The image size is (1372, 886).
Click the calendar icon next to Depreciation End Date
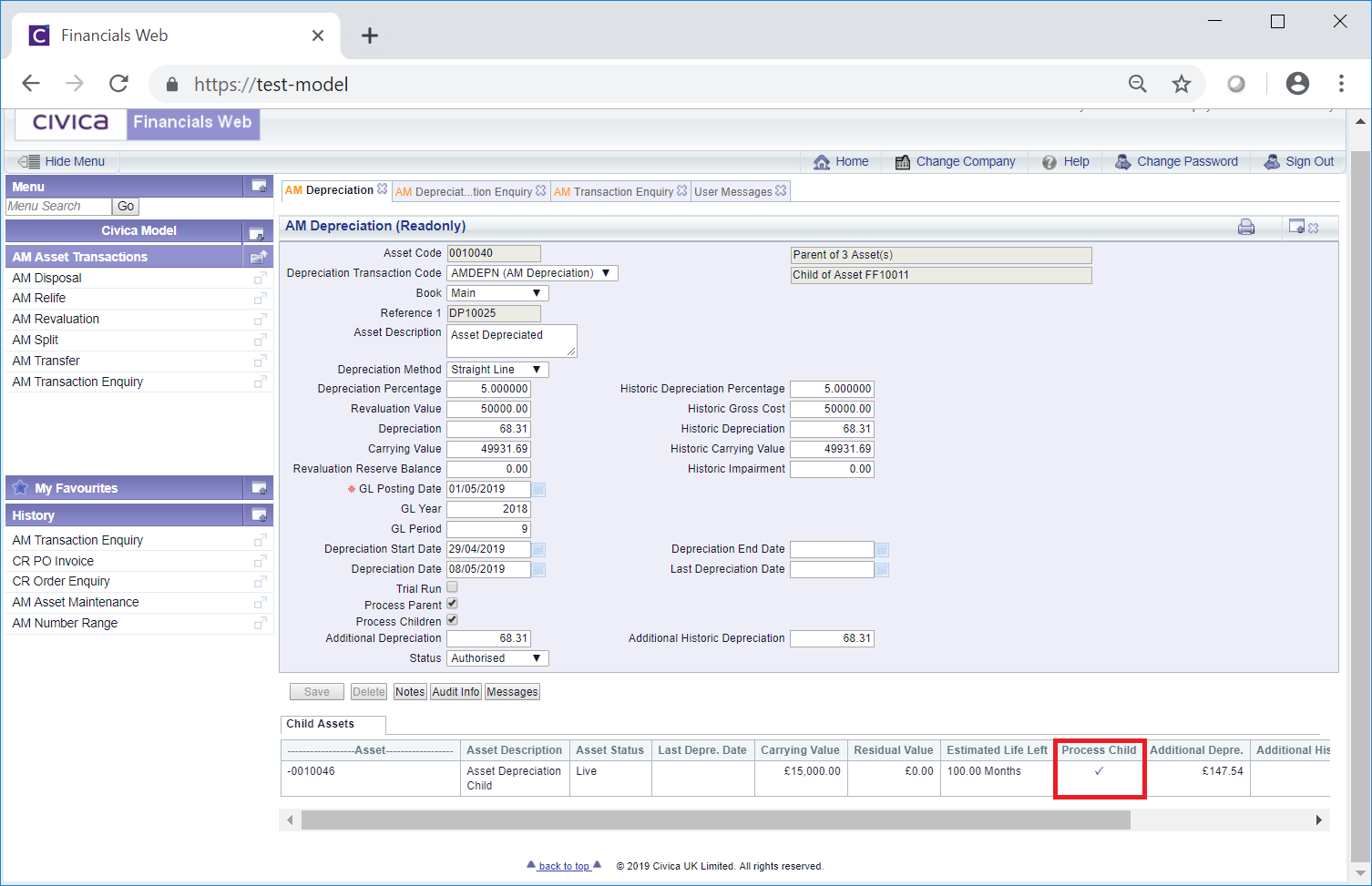[882, 550]
